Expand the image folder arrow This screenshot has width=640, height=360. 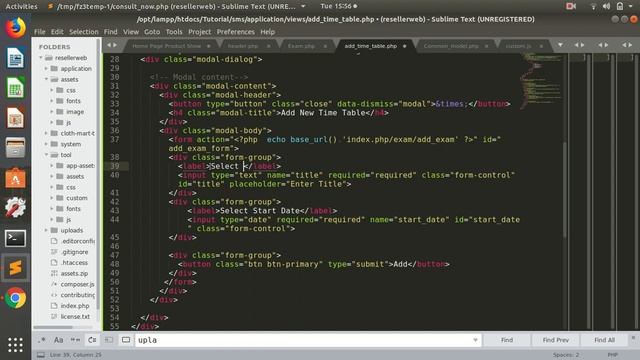[52, 111]
